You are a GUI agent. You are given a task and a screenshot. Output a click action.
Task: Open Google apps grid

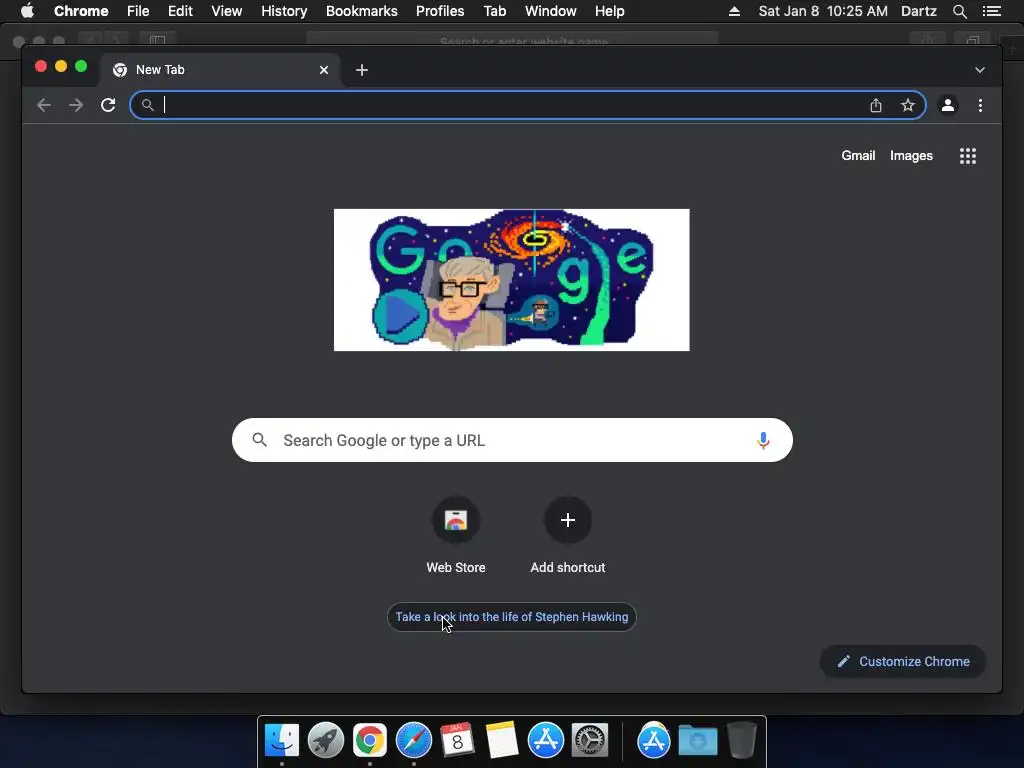point(968,156)
